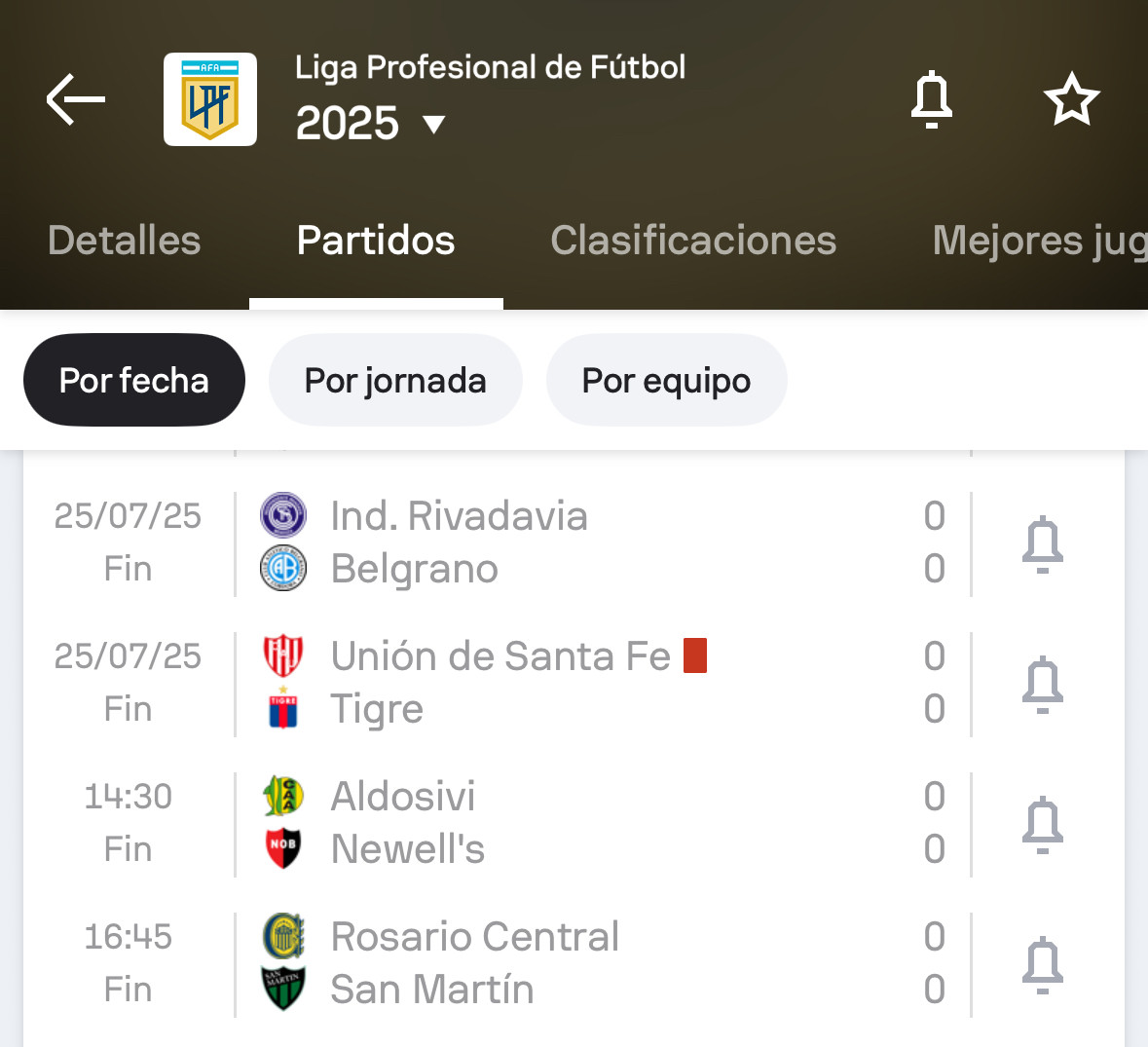Open the 2025 season dropdown arrow
The width and height of the screenshot is (1148, 1047).
[x=434, y=125]
